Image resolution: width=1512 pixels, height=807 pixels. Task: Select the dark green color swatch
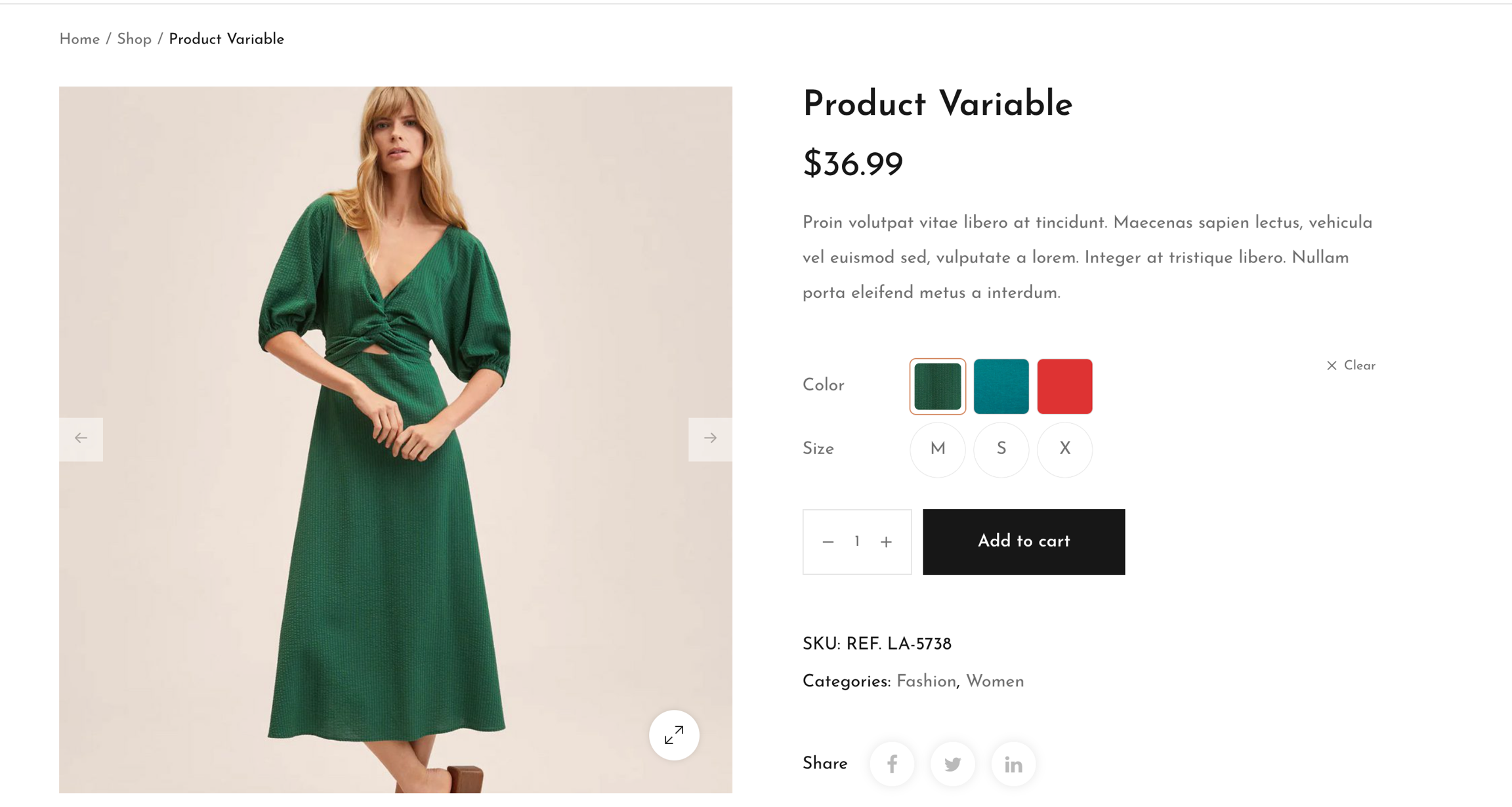click(x=938, y=386)
